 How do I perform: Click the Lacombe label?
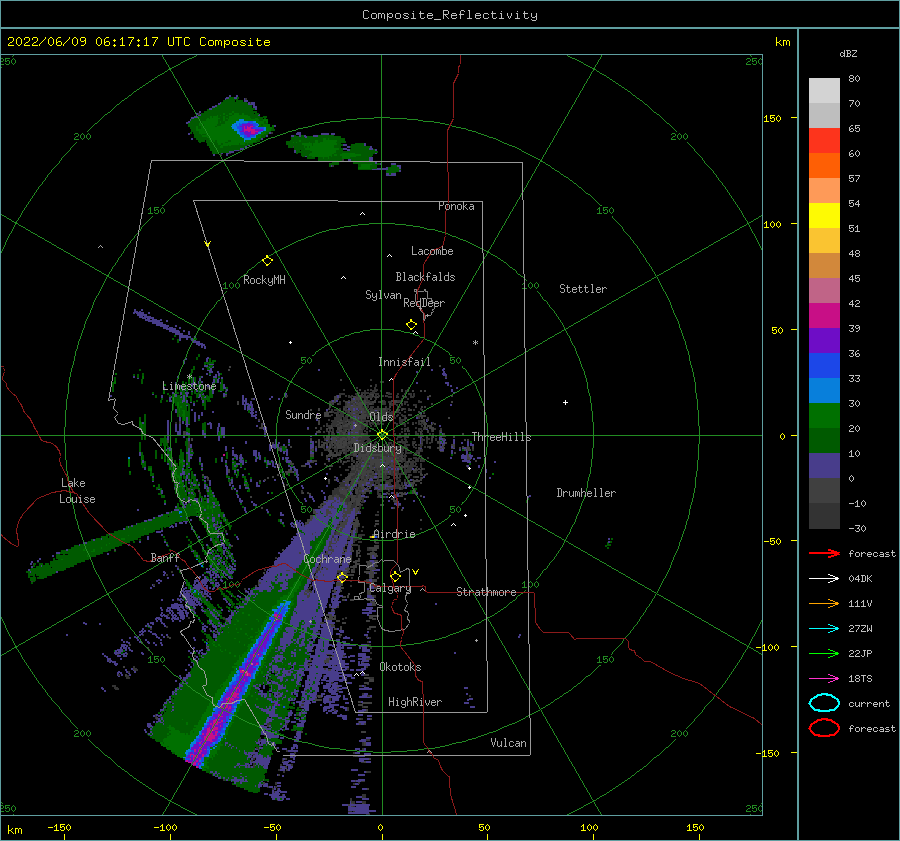(432, 251)
